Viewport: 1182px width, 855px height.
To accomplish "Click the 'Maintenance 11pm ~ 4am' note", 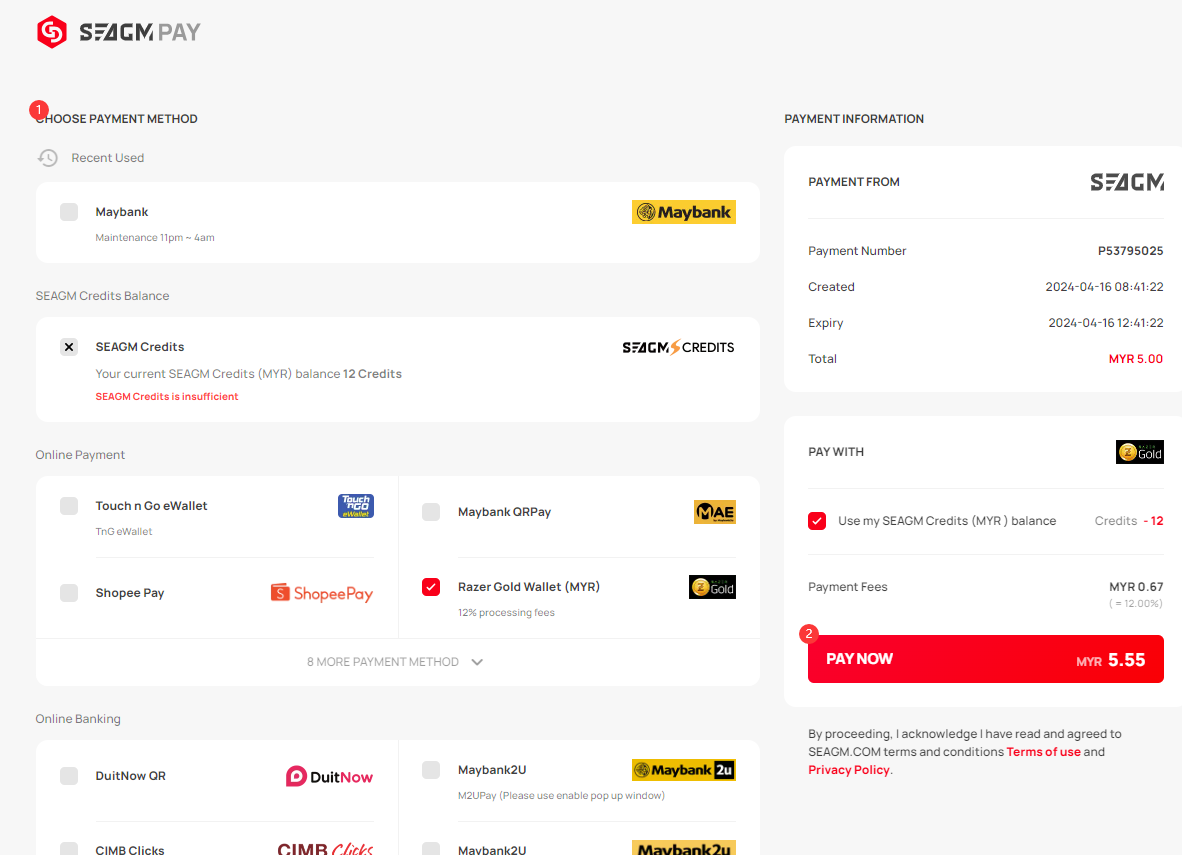I will [x=155, y=238].
